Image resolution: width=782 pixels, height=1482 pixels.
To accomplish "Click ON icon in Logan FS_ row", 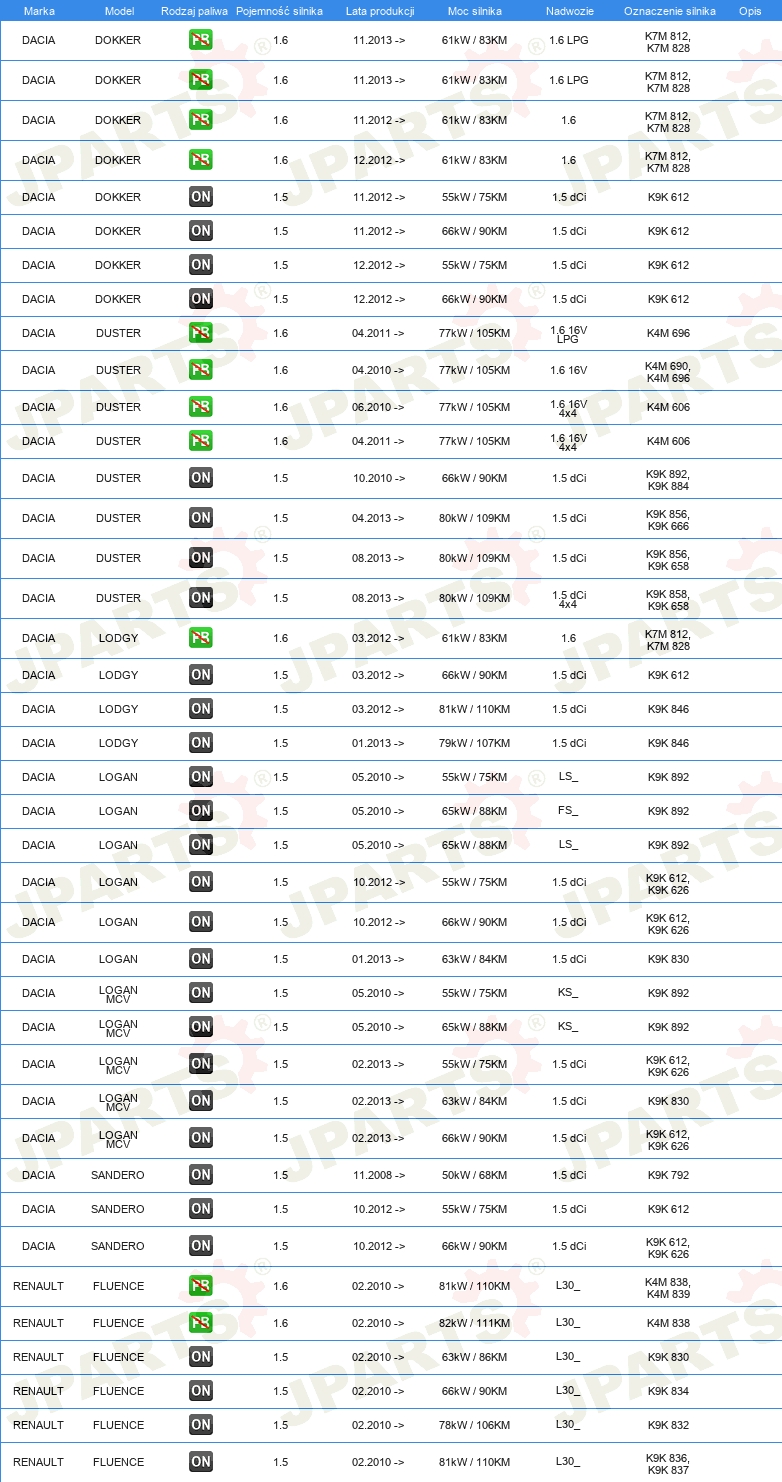I will (x=200, y=811).
